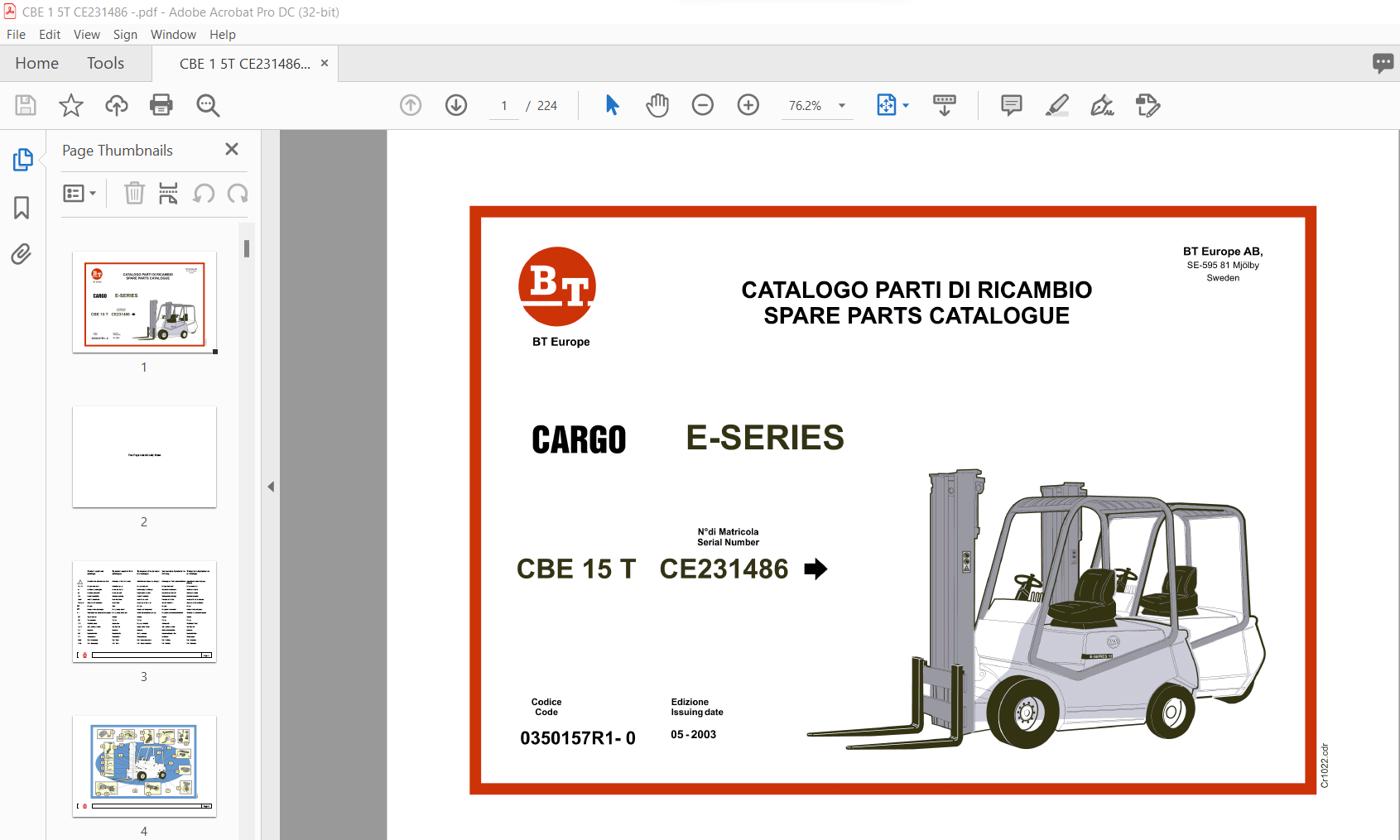Click 'SPARE PARTS CATALOGUE' title text

[x=916, y=315]
